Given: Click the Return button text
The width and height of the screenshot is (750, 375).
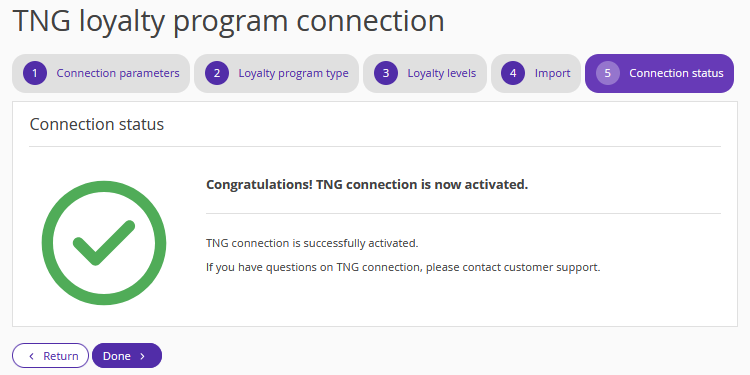Looking at the screenshot, I should point(61,356).
